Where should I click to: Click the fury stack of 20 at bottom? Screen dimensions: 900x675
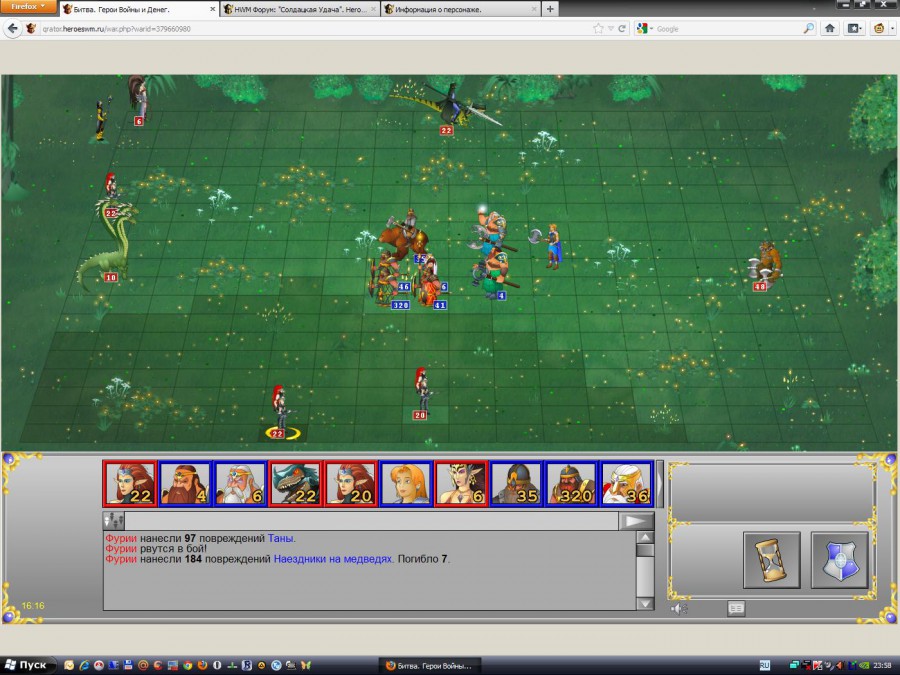(x=422, y=392)
